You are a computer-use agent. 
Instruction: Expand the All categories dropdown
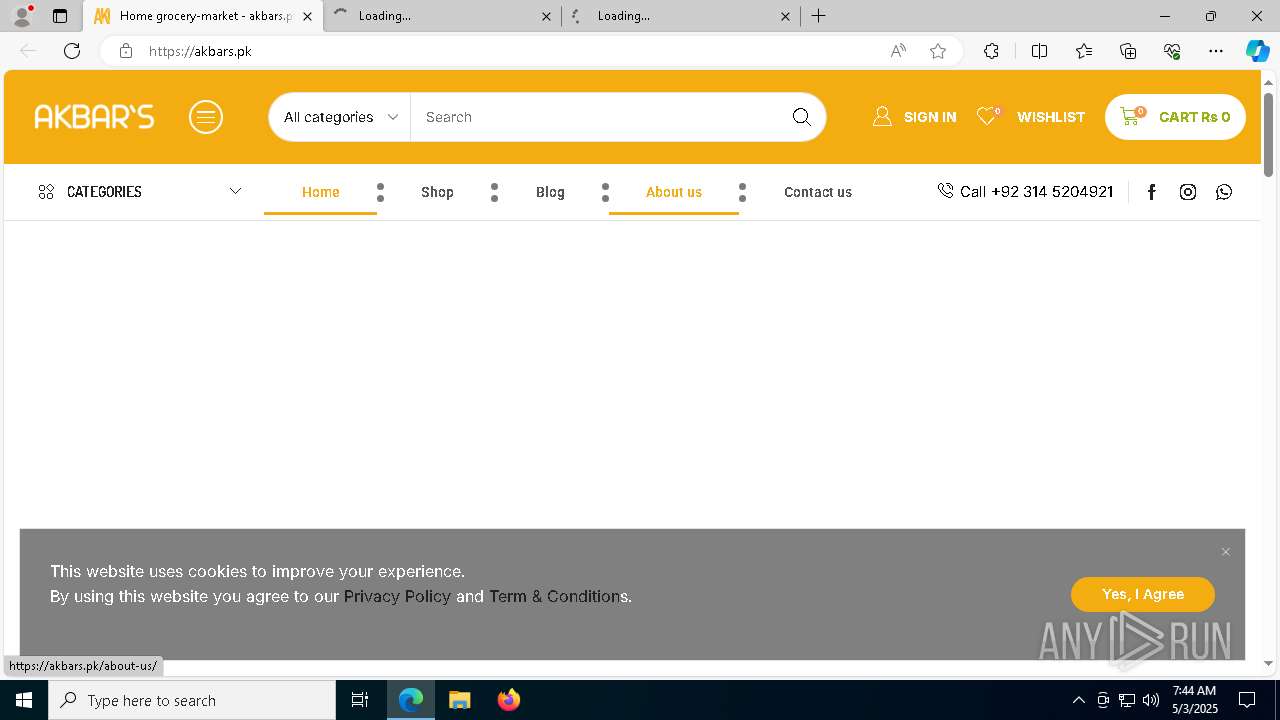340,117
